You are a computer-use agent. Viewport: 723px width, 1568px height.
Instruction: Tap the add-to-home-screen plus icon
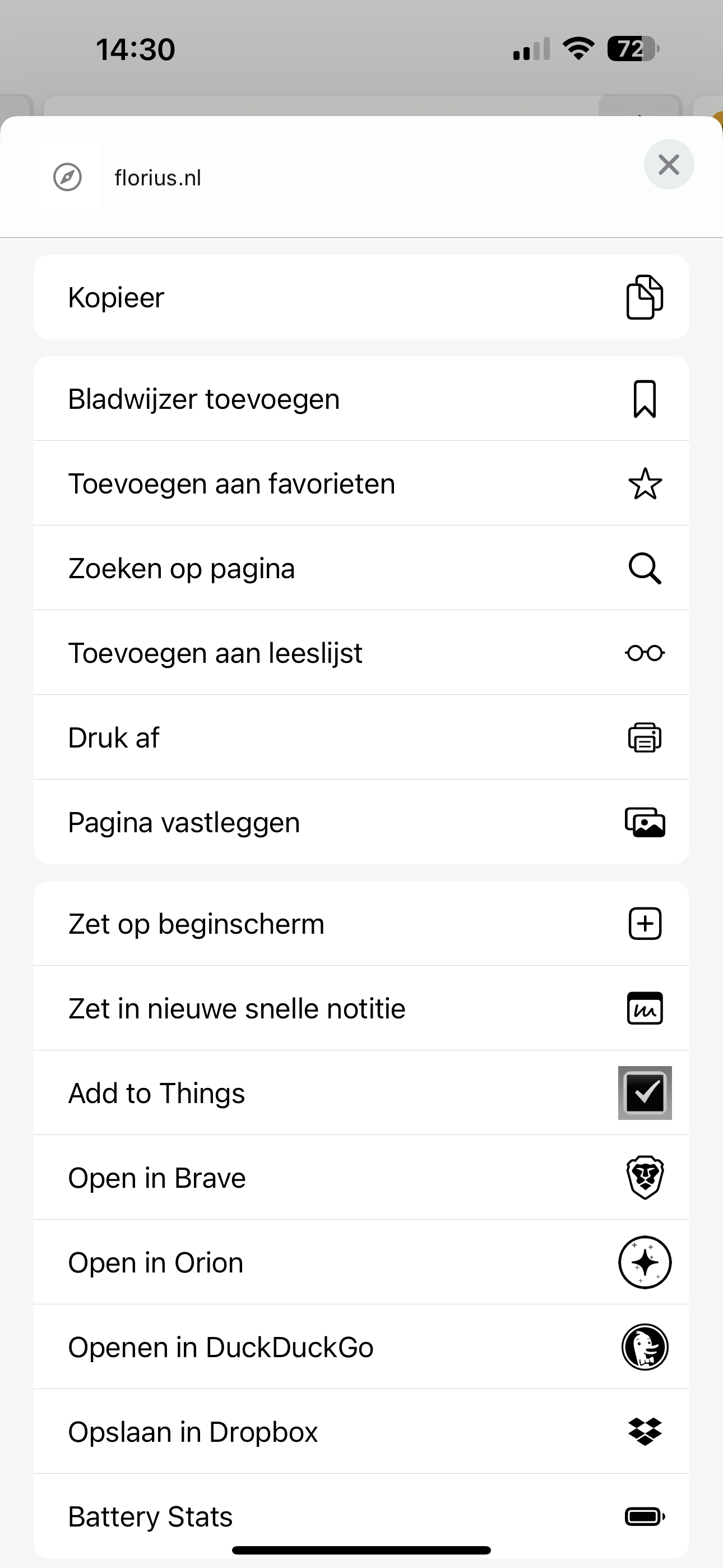point(645,924)
